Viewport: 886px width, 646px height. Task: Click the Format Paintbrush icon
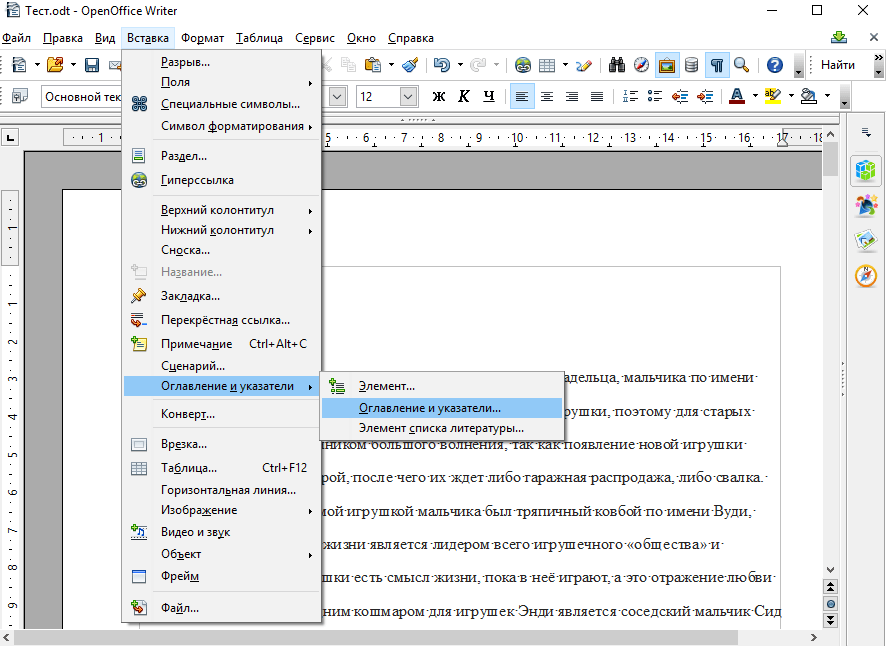[x=410, y=65]
